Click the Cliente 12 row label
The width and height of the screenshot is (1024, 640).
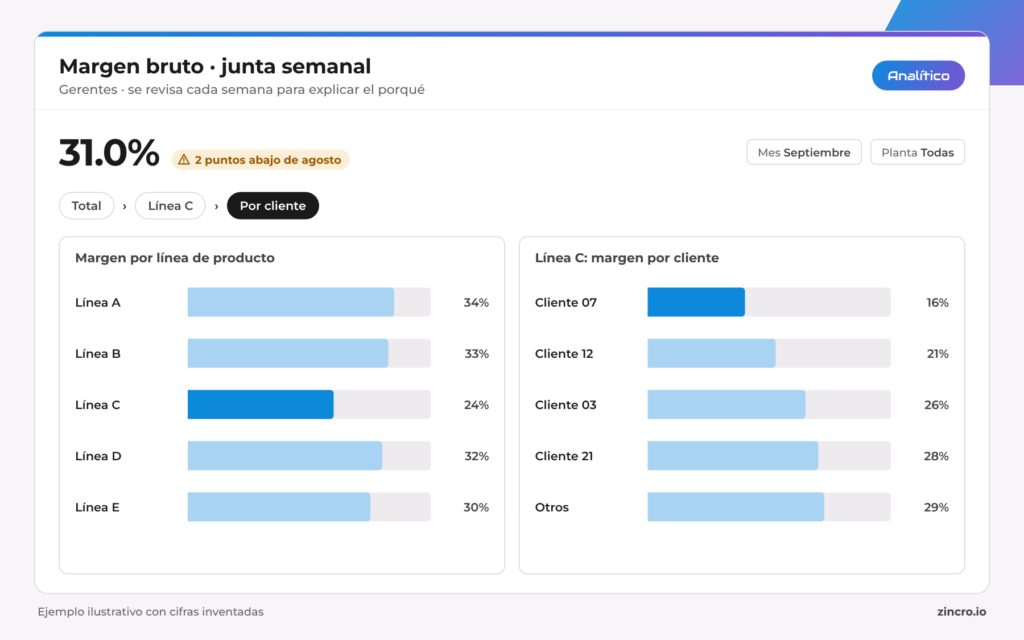(564, 353)
